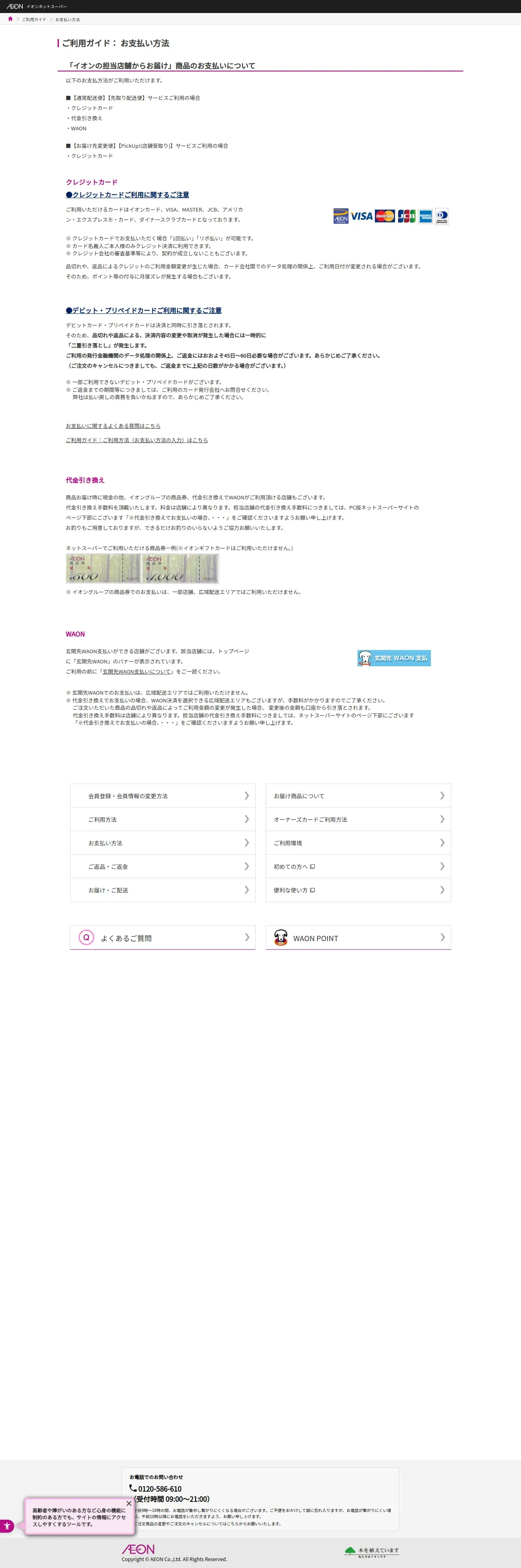Click chevron on お届け商品について row
The width and height of the screenshot is (521, 1568).
coord(442,795)
